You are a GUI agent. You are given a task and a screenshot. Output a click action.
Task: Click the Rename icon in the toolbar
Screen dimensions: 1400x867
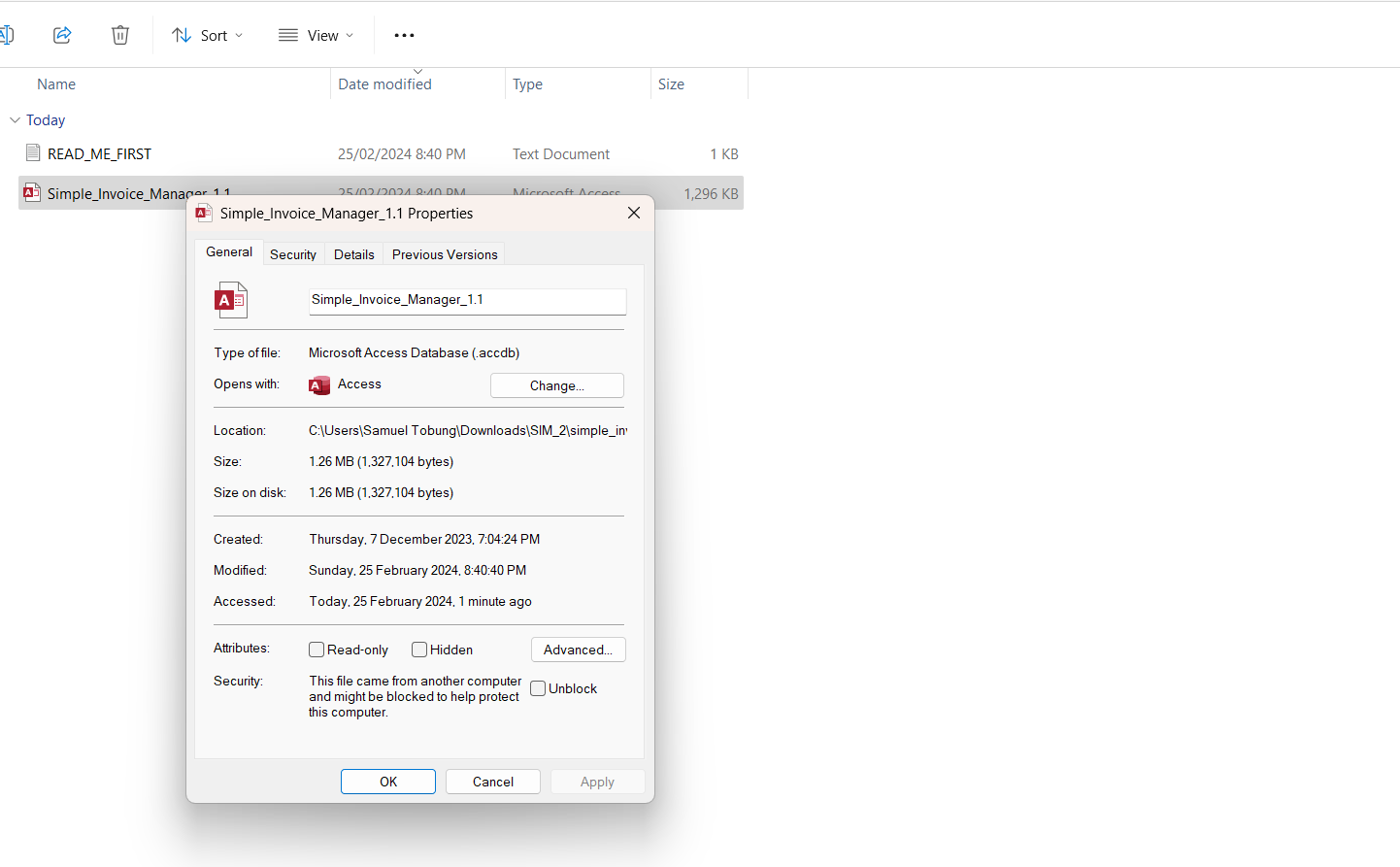coord(6,35)
